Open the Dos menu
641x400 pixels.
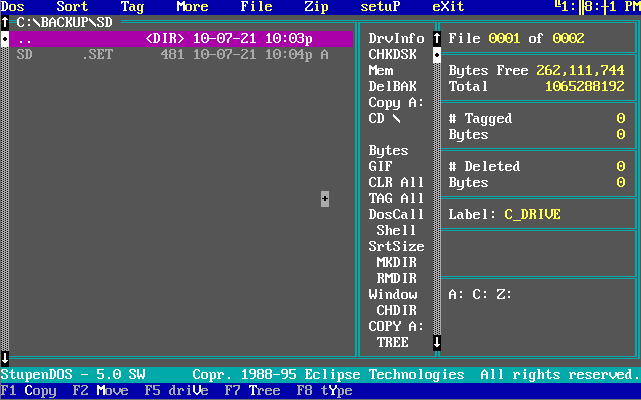point(12,7)
